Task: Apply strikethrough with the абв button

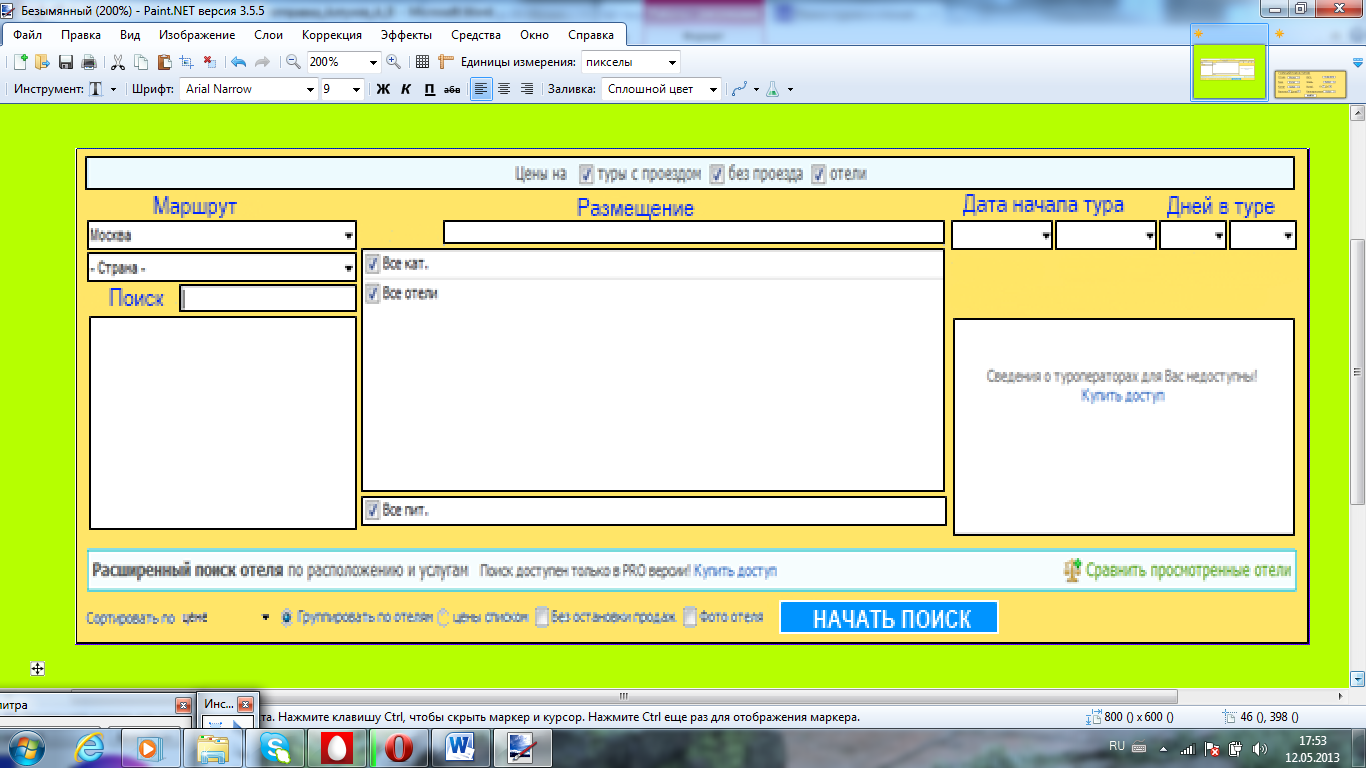Action: click(452, 89)
